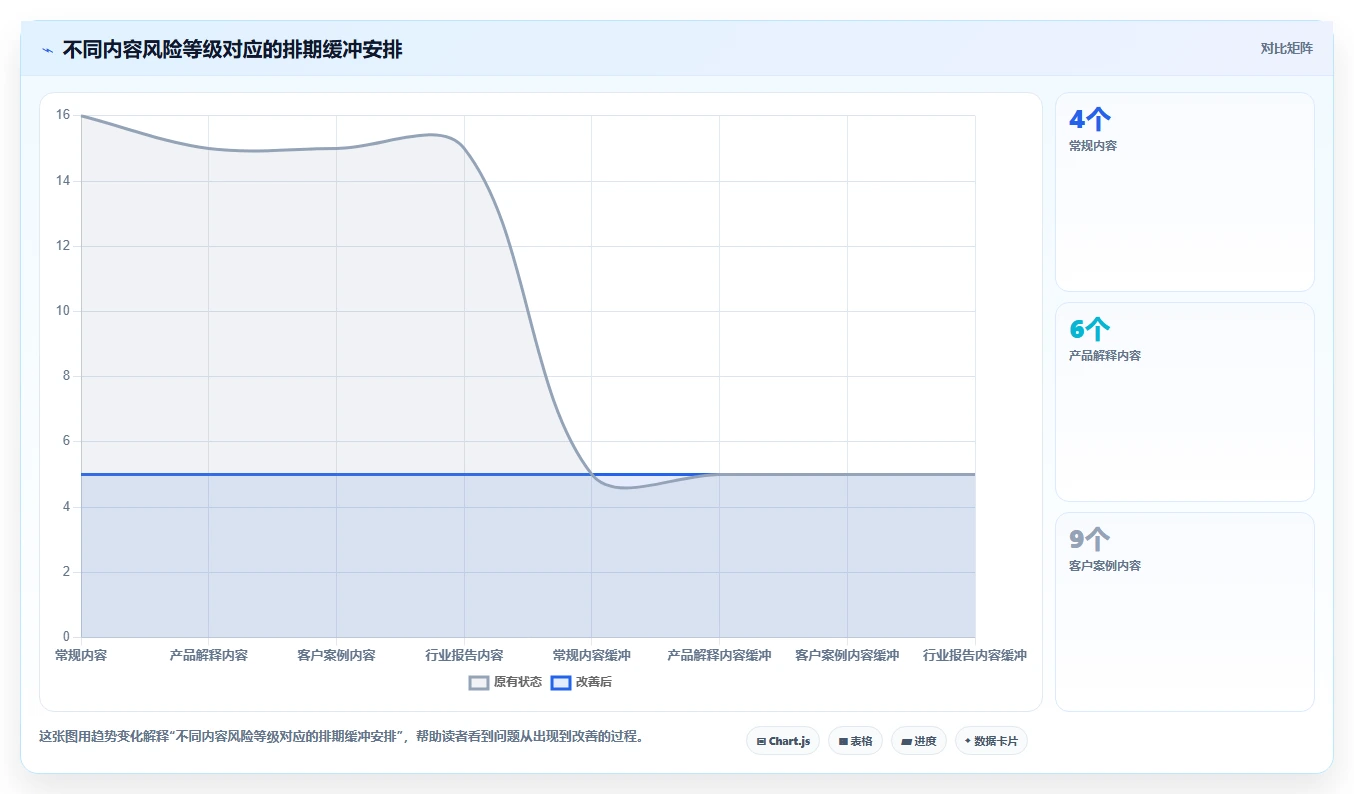The height and width of the screenshot is (794, 1354).
Task: Click the 对比矩阵 label in the header
Action: (1286, 48)
